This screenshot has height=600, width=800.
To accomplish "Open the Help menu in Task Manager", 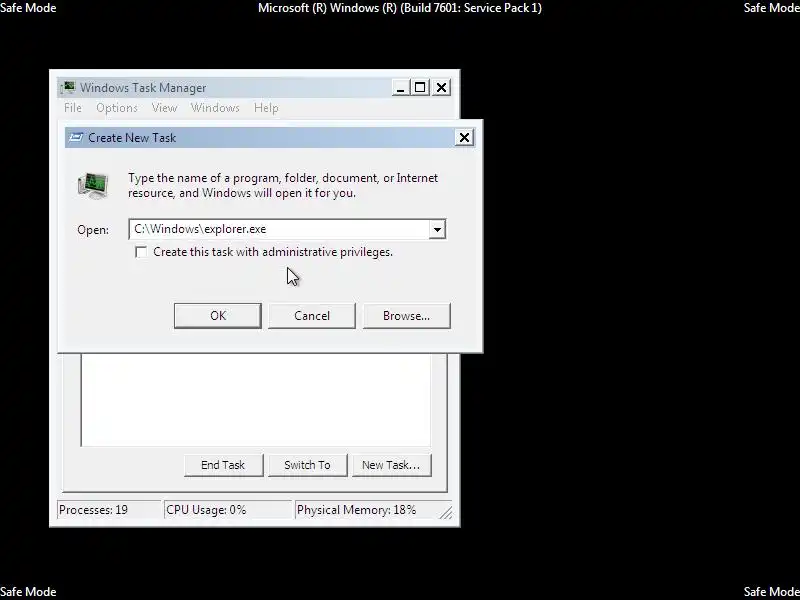I will [x=266, y=108].
